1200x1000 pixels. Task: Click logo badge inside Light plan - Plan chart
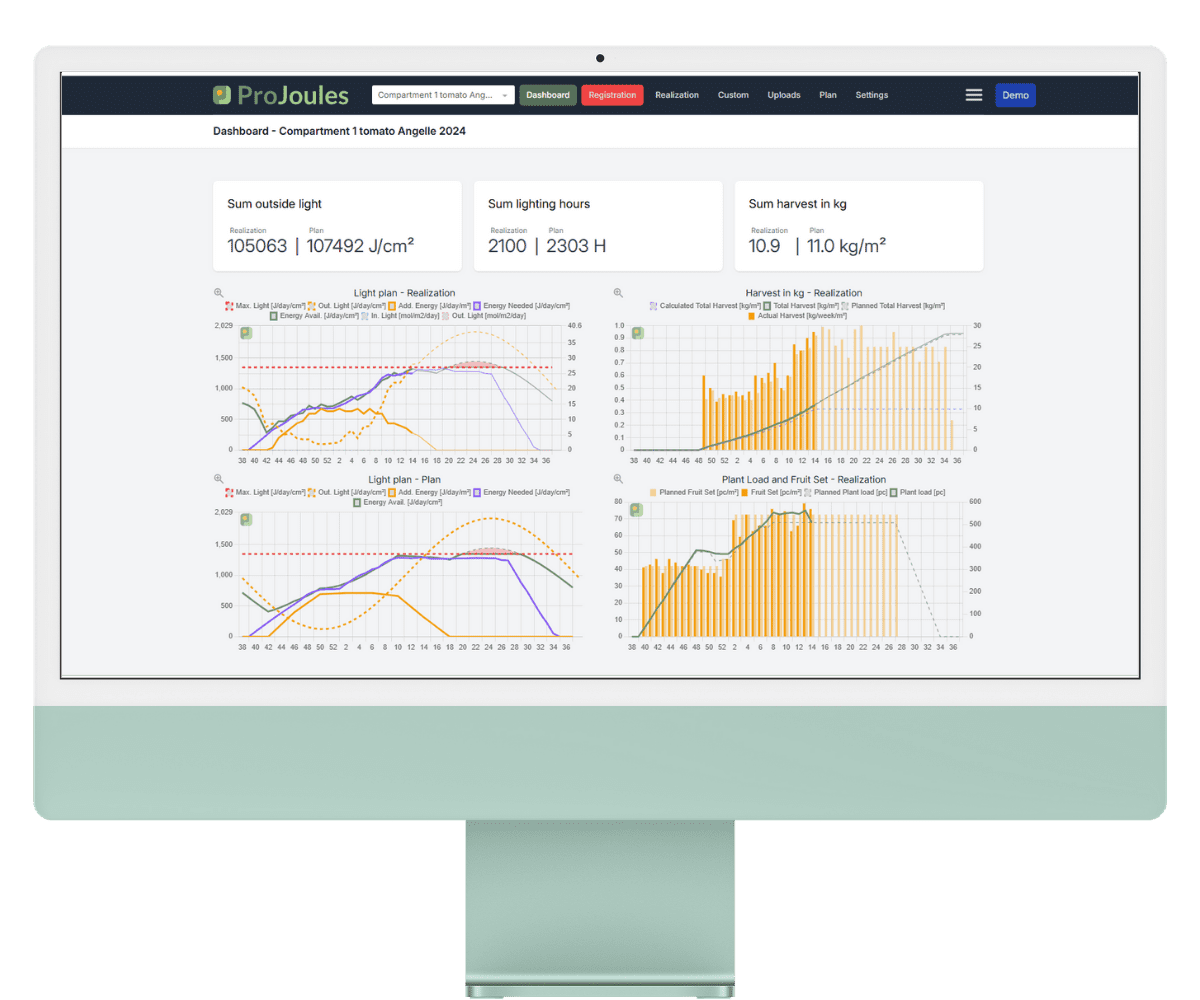(x=246, y=519)
